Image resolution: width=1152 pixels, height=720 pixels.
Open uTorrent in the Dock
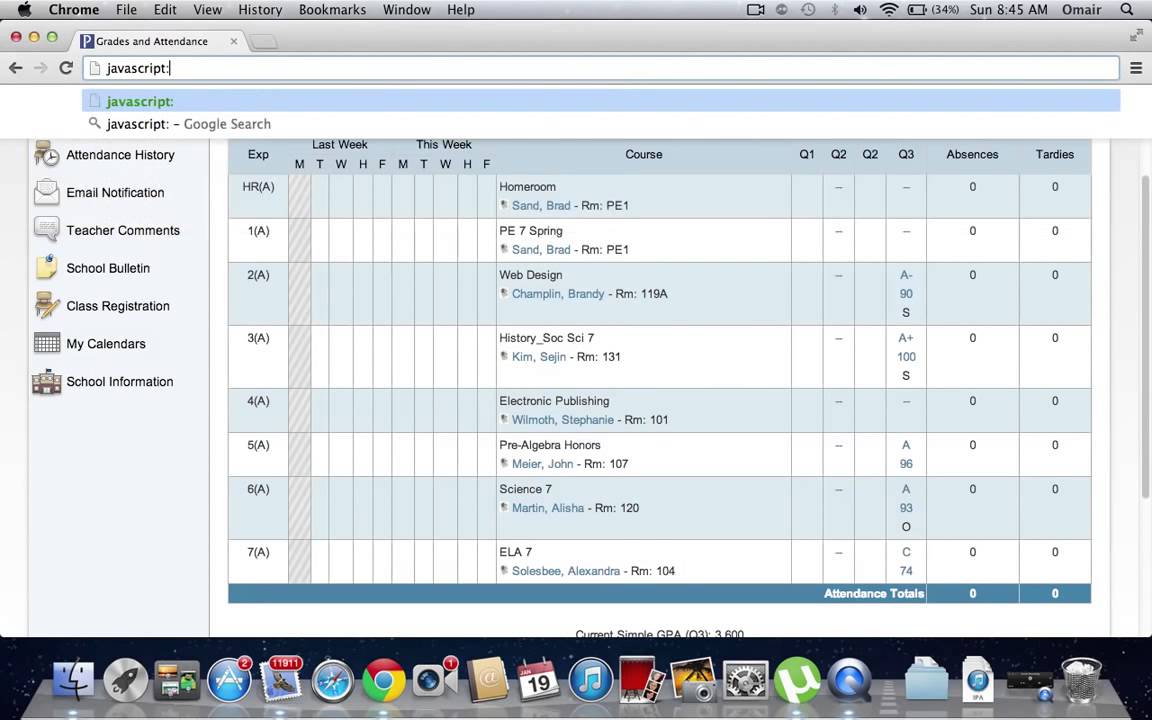(797, 681)
